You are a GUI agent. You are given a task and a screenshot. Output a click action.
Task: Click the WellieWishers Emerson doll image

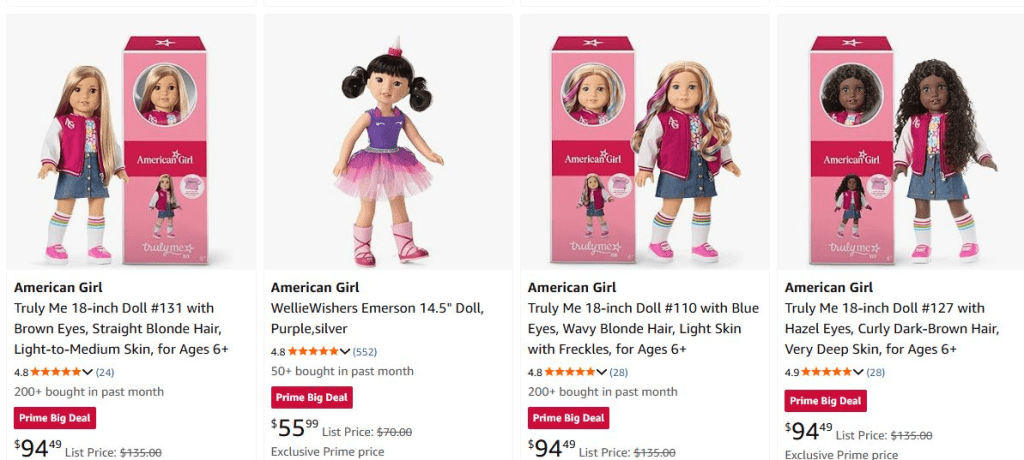click(388, 150)
